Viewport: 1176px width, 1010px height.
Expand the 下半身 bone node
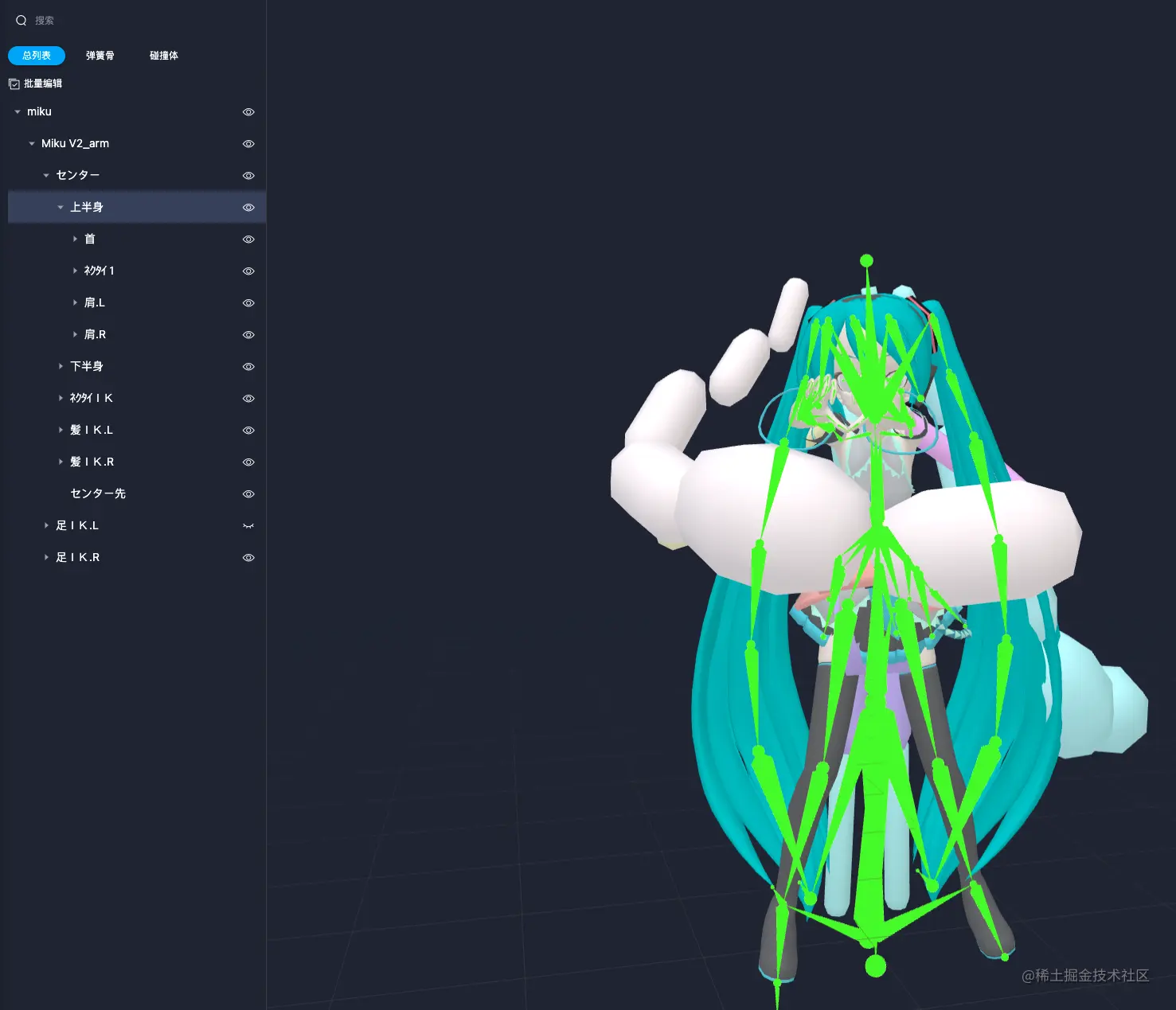61,366
